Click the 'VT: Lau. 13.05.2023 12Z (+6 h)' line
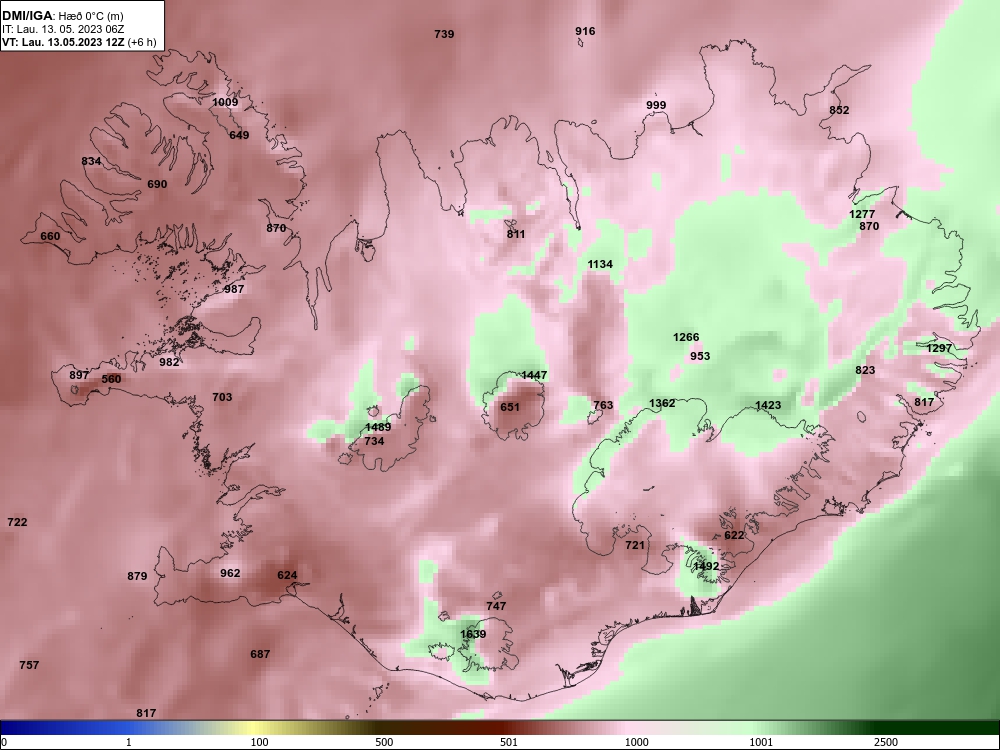The width and height of the screenshot is (1000, 750). [78, 41]
